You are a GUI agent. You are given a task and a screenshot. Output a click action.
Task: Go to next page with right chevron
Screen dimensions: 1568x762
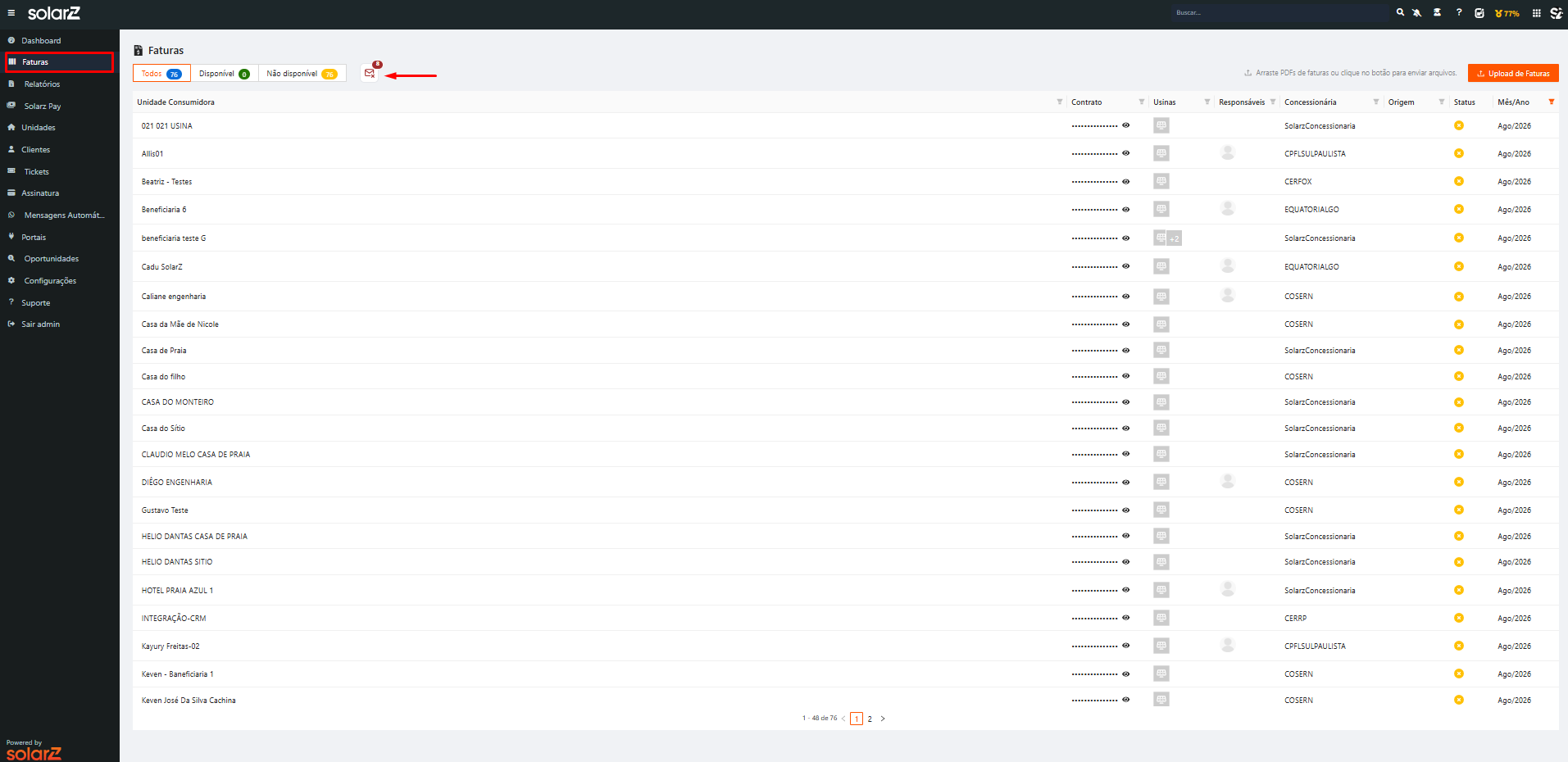point(883,719)
